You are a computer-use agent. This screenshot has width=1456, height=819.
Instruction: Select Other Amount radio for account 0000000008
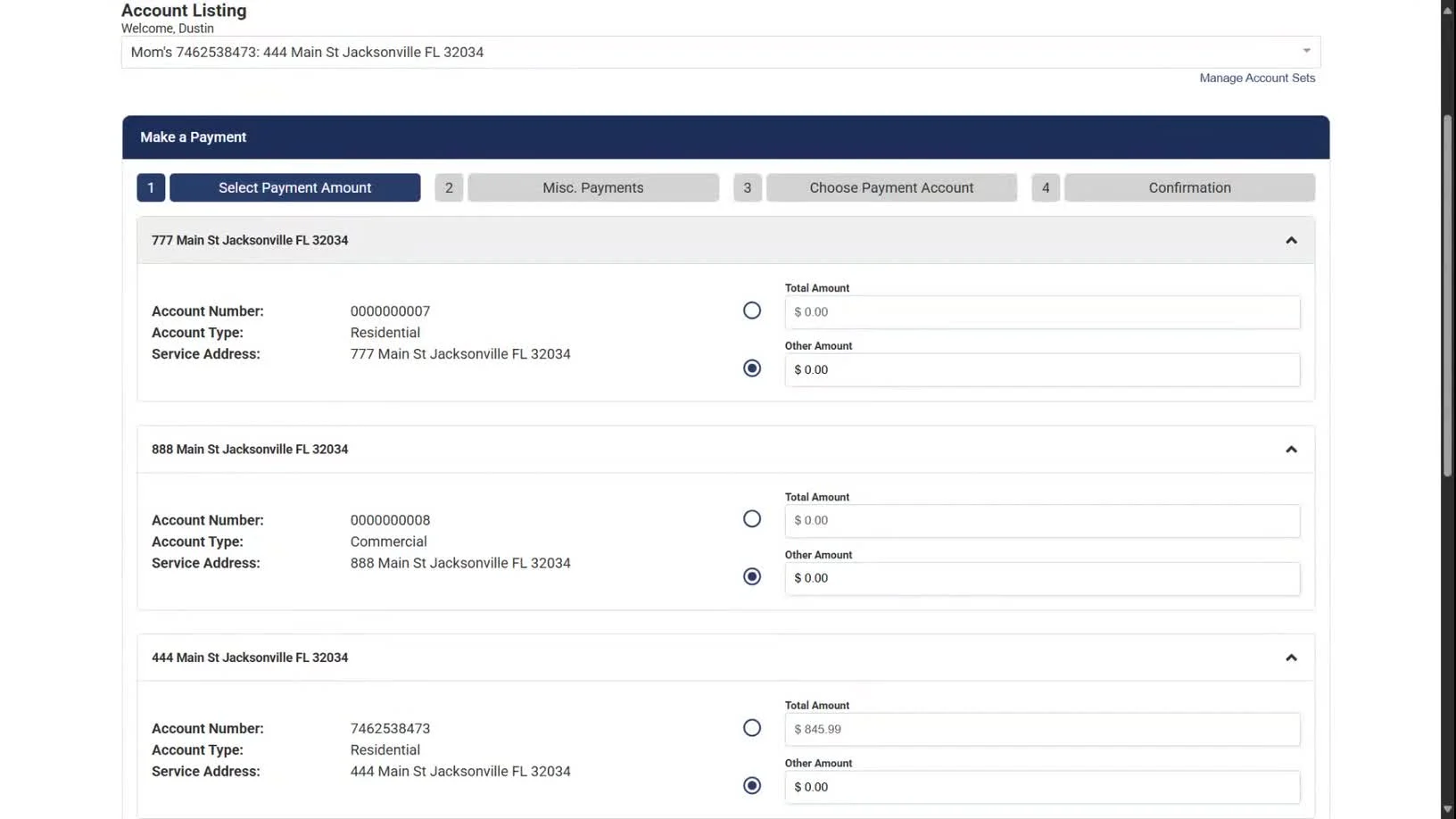[x=752, y=577]
